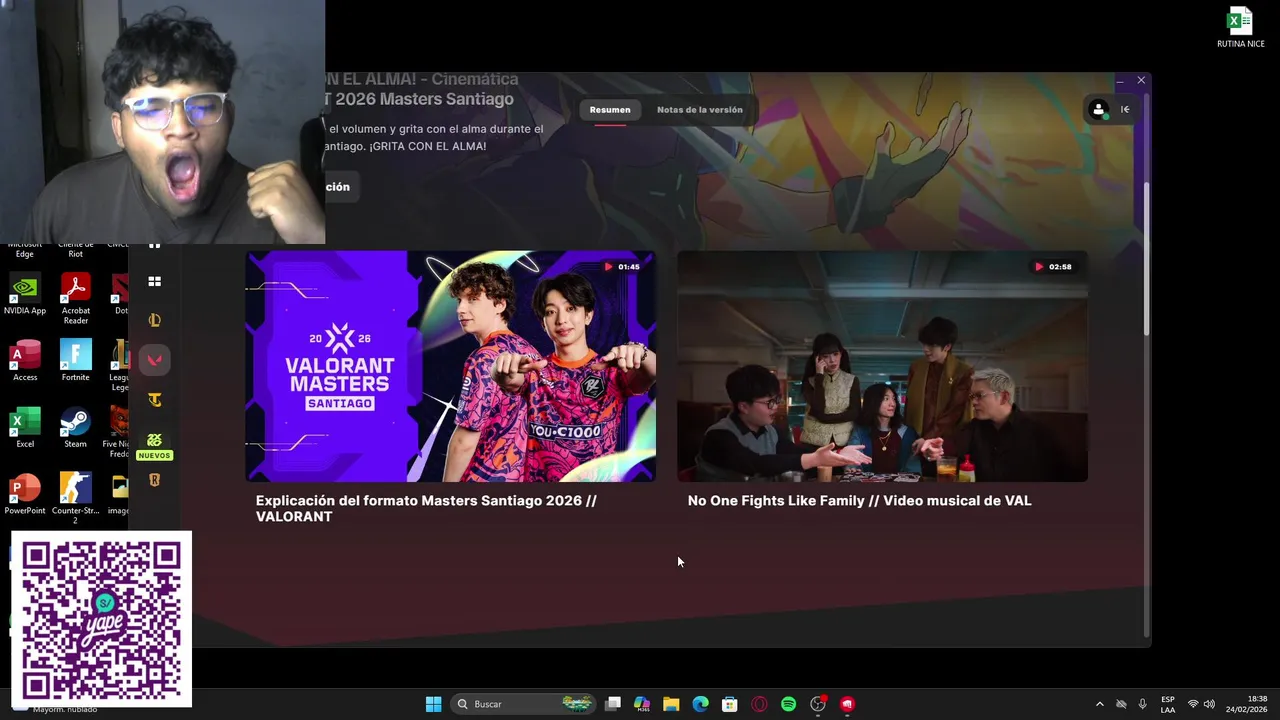The height and width of the screenshot is (720, 1280).
Task: Close the Riot Client window
Action: (1141, 80)
